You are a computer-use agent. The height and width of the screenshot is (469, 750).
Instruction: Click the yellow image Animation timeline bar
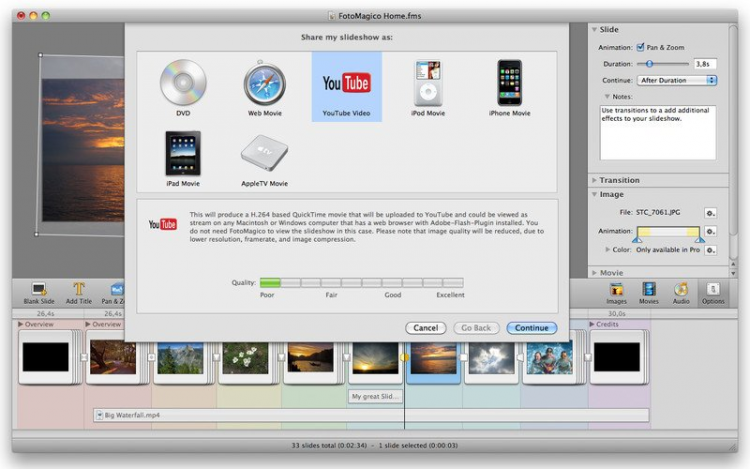click(668, 232)
